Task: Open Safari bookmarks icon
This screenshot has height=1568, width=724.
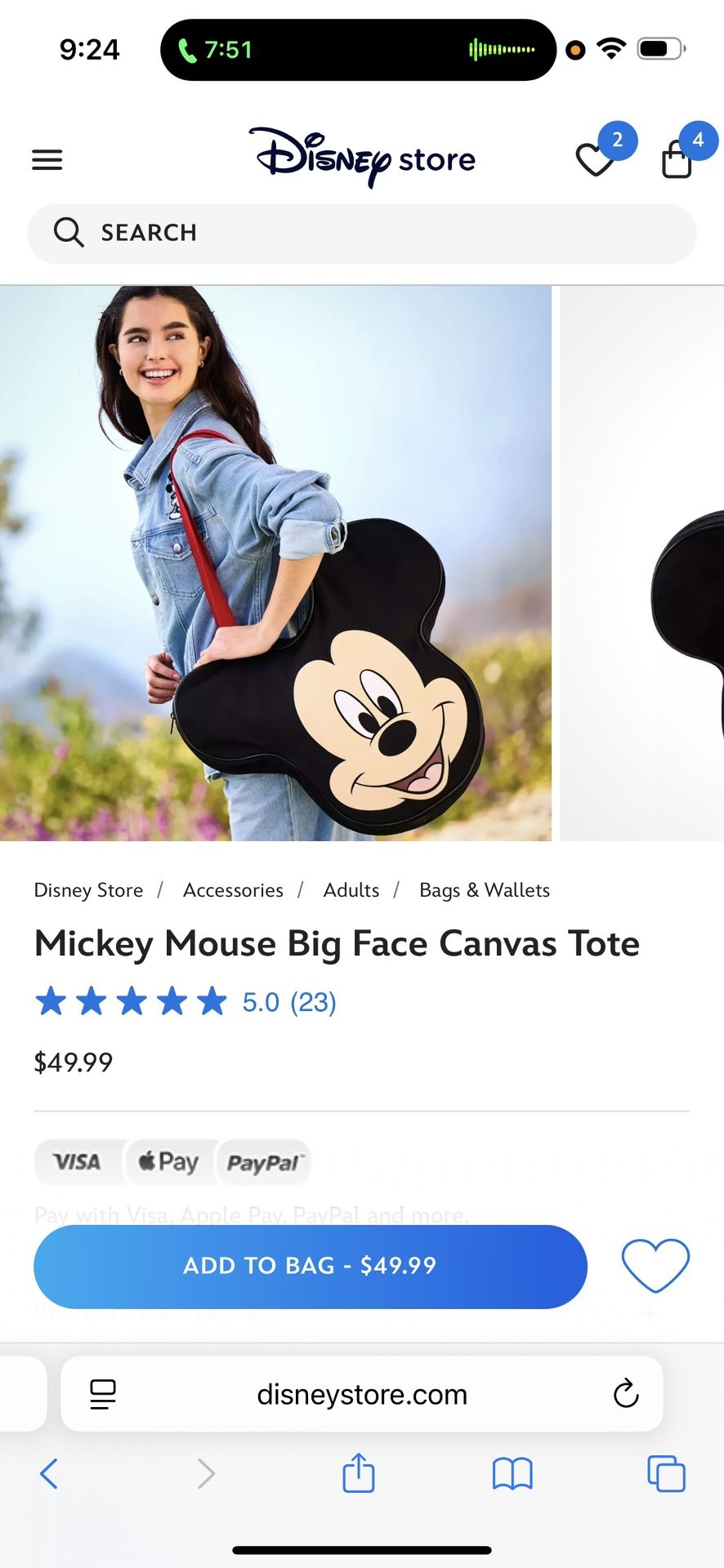Action: (x=512, y=1474)
